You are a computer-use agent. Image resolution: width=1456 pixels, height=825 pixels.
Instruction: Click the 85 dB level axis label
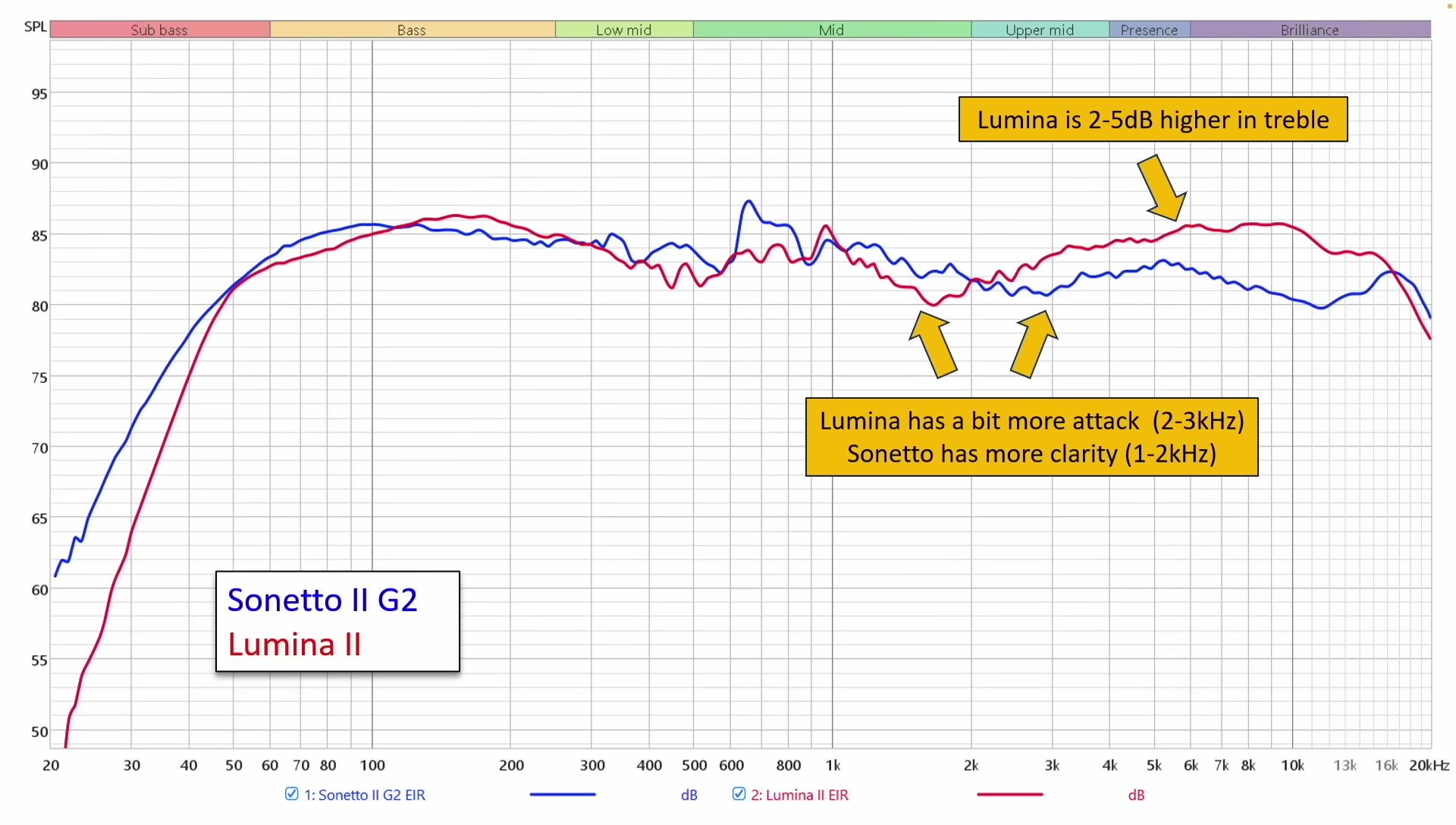pyautogui.click(x=39, y=236)
